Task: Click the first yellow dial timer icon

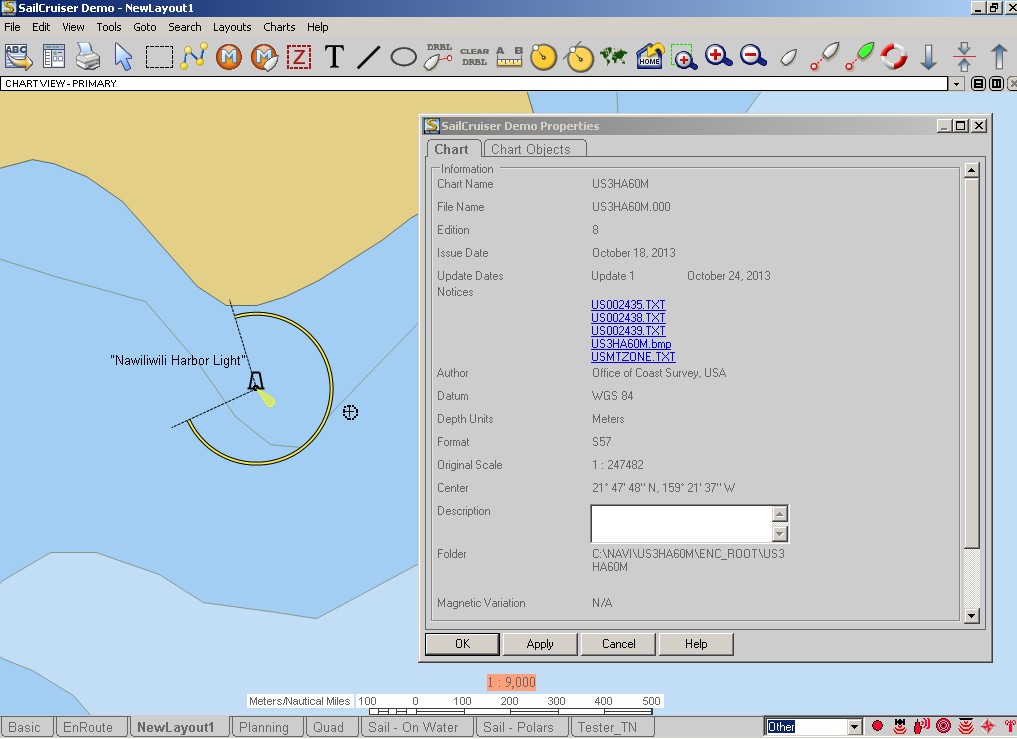Action: pos(544,57)
